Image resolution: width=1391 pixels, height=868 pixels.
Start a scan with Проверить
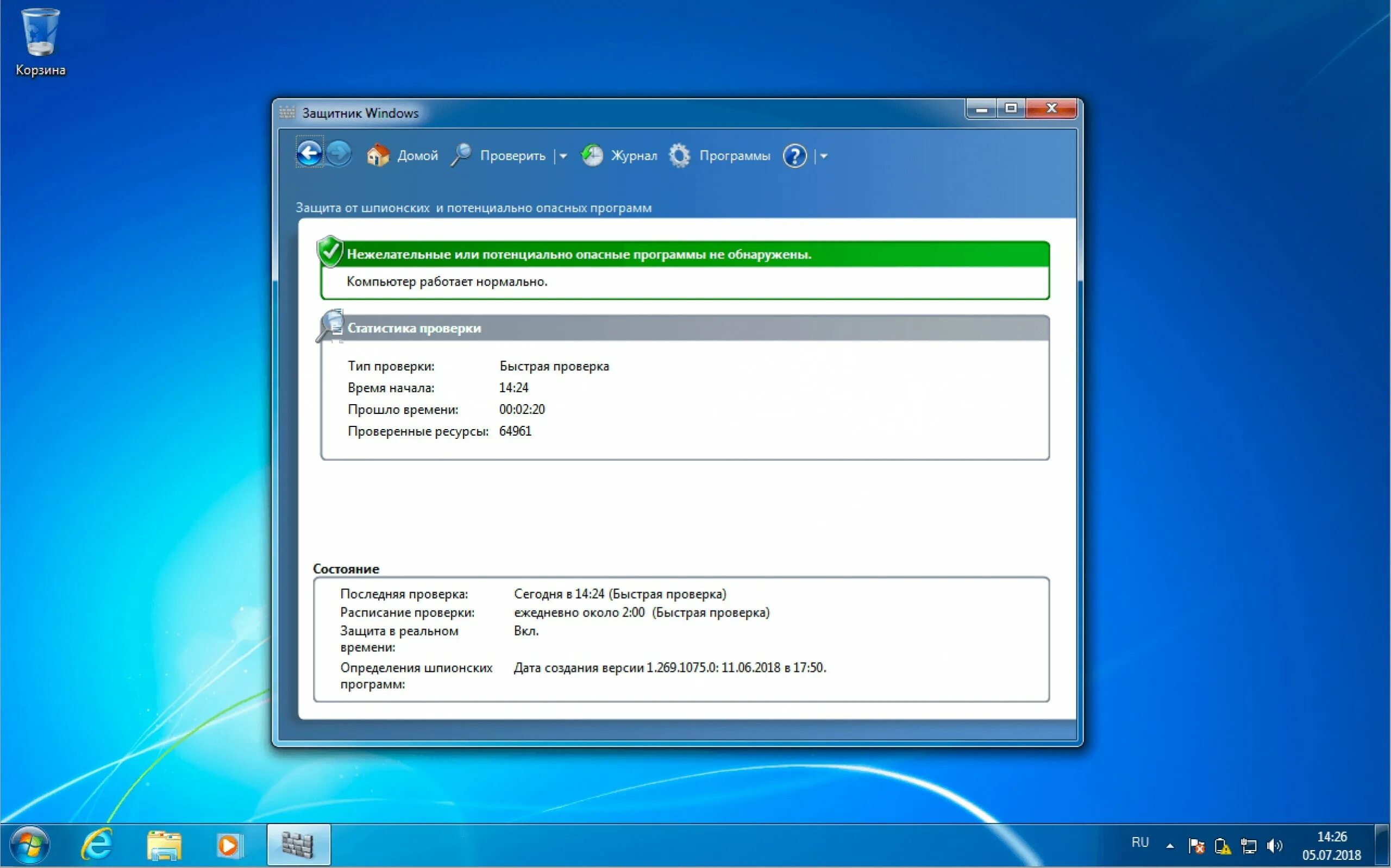(498, 155)
